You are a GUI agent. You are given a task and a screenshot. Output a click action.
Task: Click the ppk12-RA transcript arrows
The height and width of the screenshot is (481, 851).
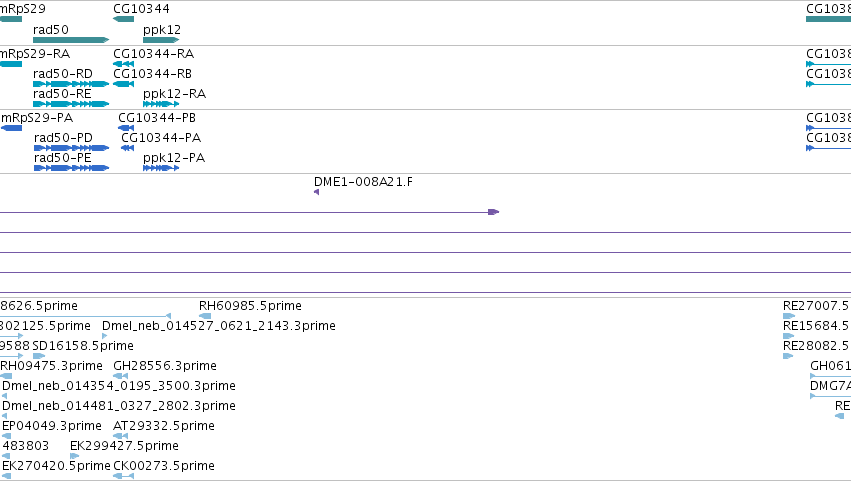(x=161, y=104)
